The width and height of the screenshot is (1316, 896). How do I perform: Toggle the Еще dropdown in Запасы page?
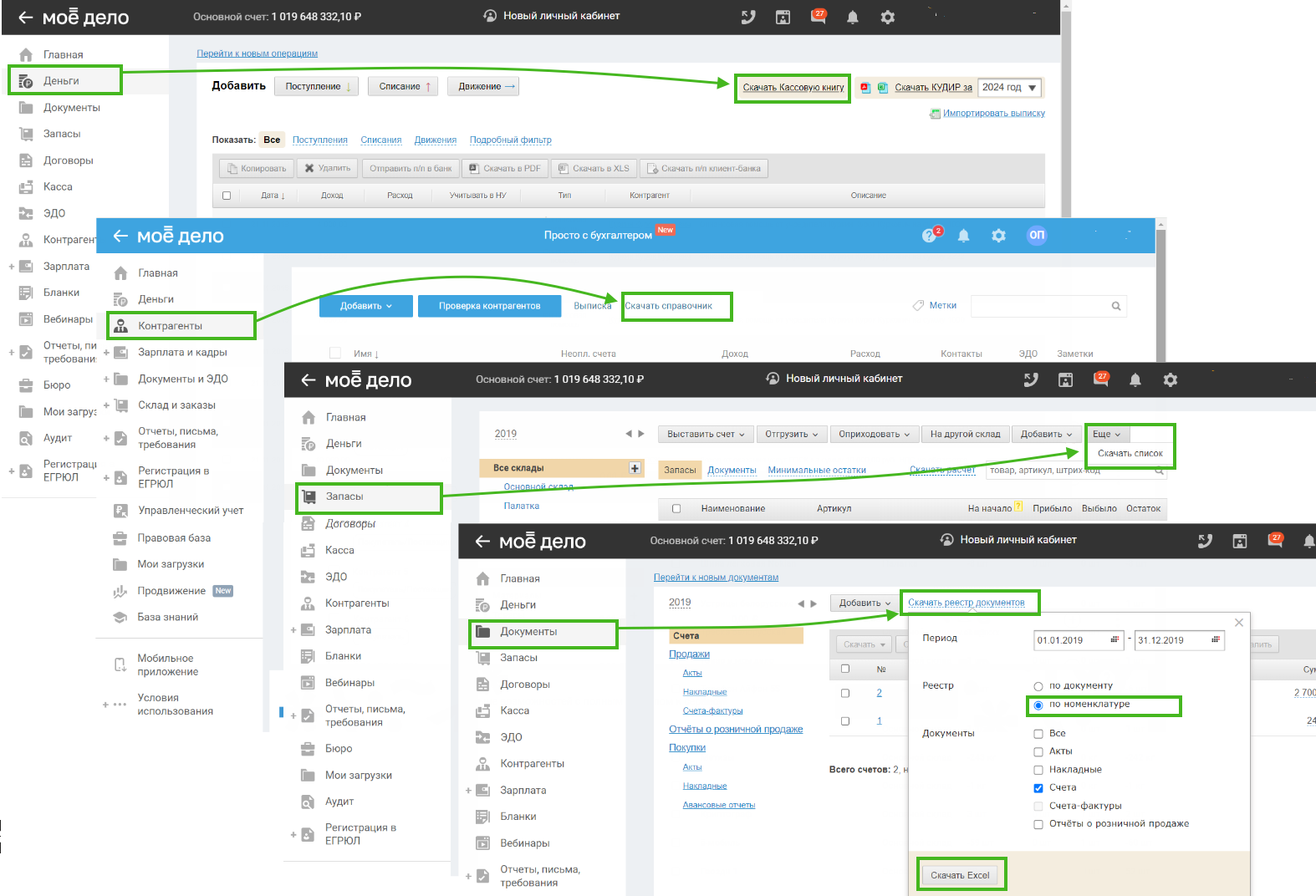point(1106,434)
